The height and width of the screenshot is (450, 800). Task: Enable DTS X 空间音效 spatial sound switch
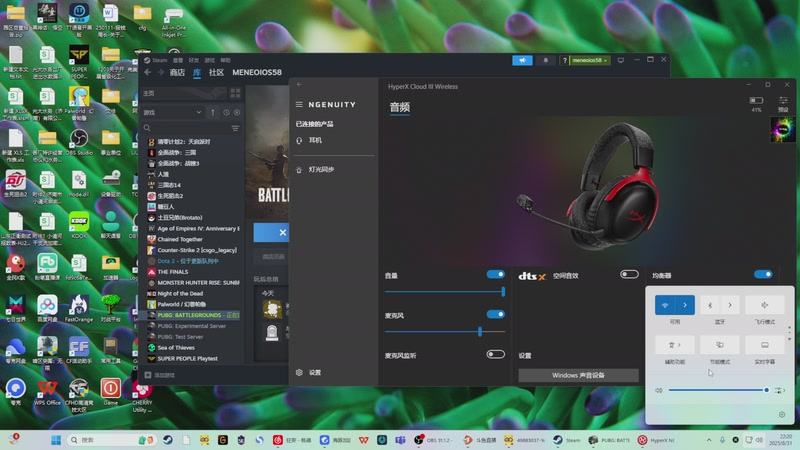click(x=629, y=274)
